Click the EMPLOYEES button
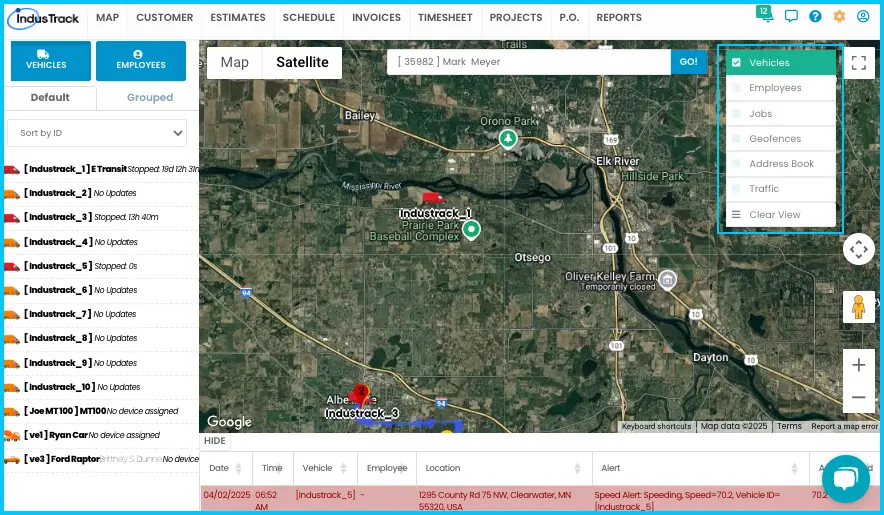Image resolution: width=884 pixels, height=515 pixels. point(141,60)
